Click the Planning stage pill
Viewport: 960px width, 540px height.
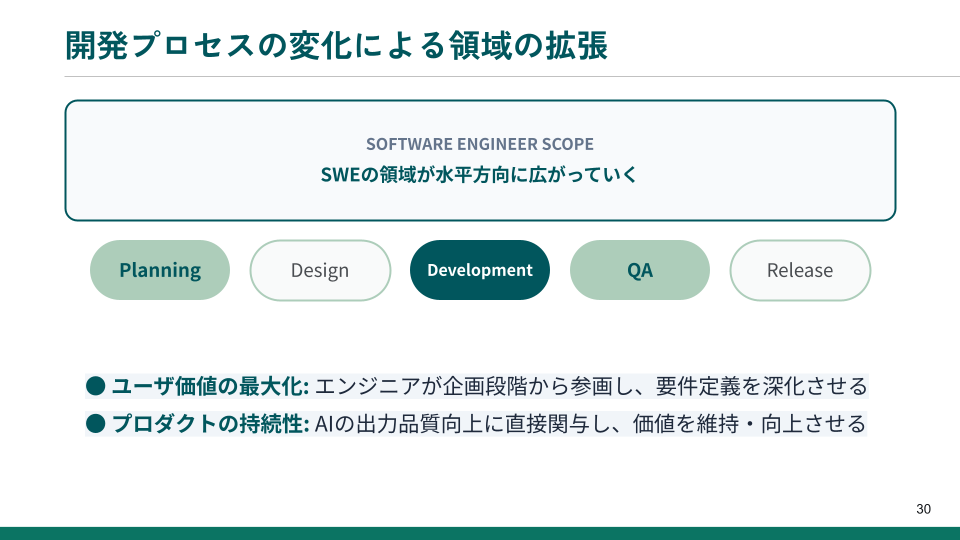(x=160, y=270)
